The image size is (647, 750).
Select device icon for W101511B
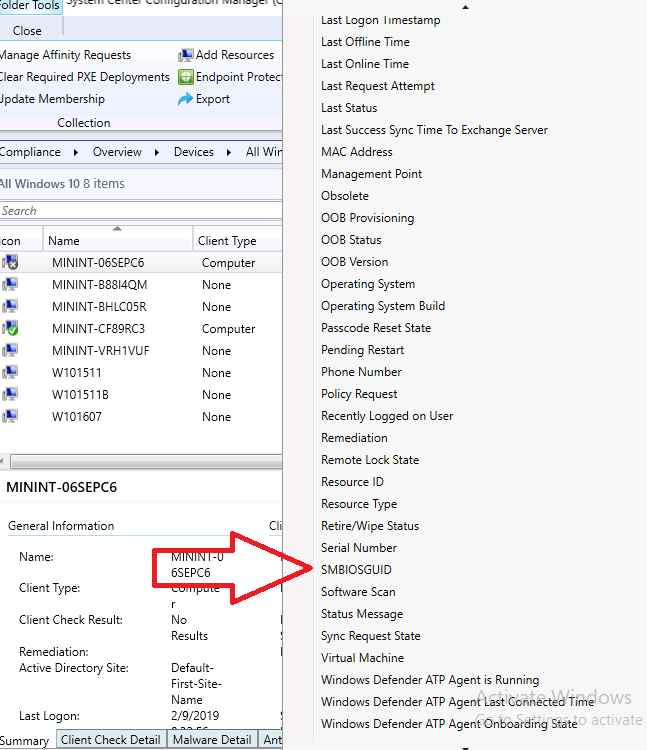[x=10, y=395]
